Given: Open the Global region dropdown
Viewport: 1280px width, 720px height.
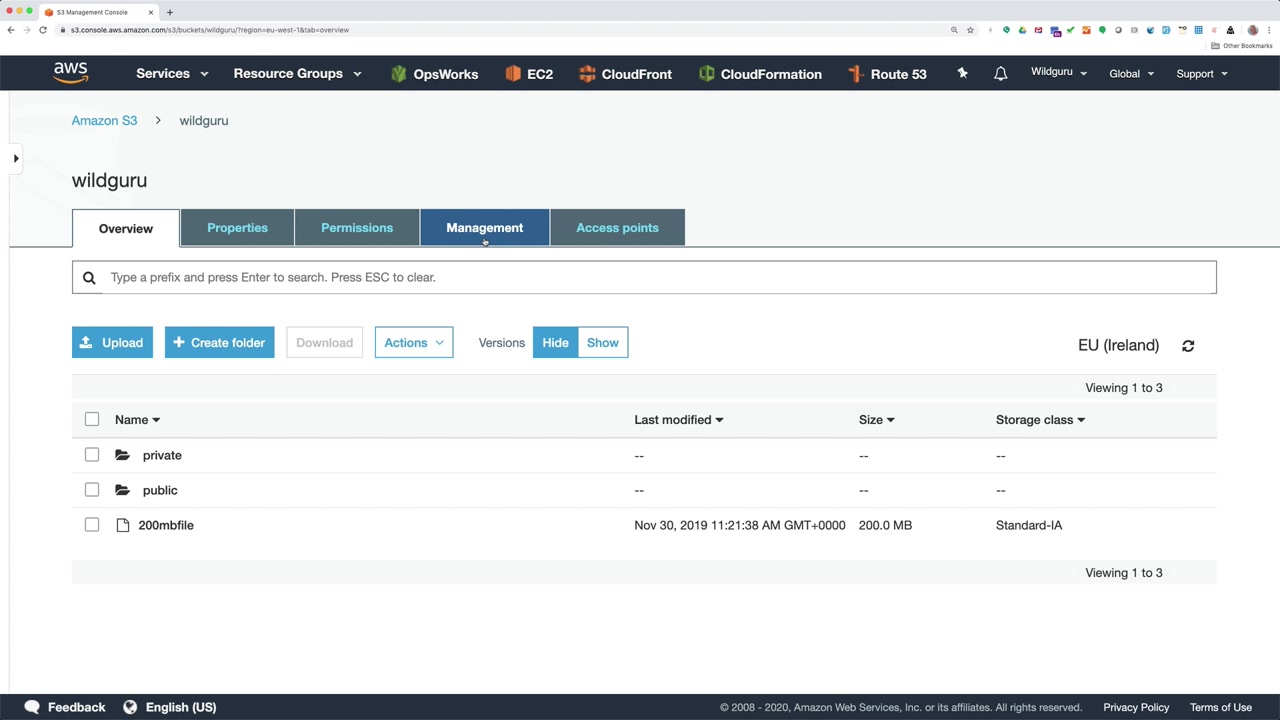Looking at the screenshot, I should coord(1131,74).
